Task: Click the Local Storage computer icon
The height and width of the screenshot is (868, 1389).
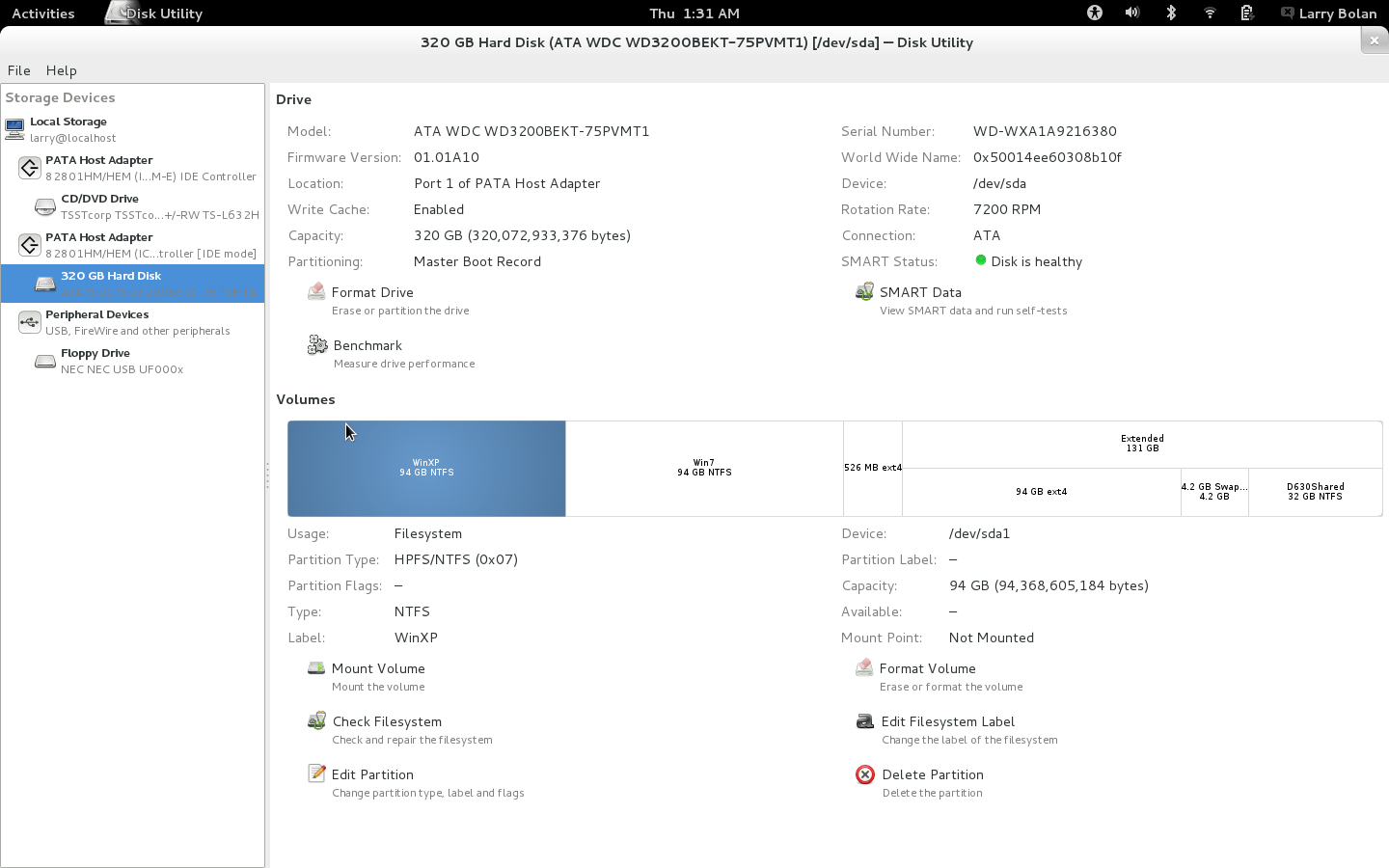Action: click(x=14, y=128)
